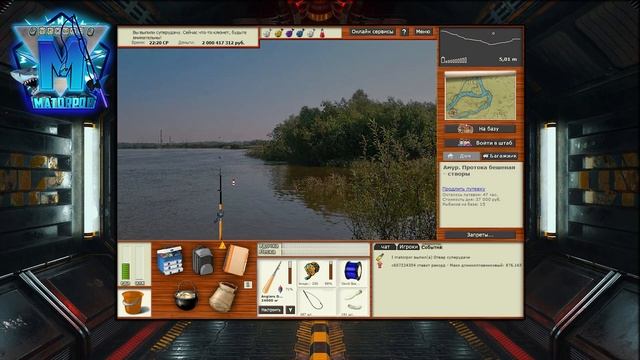Screen dimensions: 640x360
Task: Click the red potion bottle
Action: 322,33
